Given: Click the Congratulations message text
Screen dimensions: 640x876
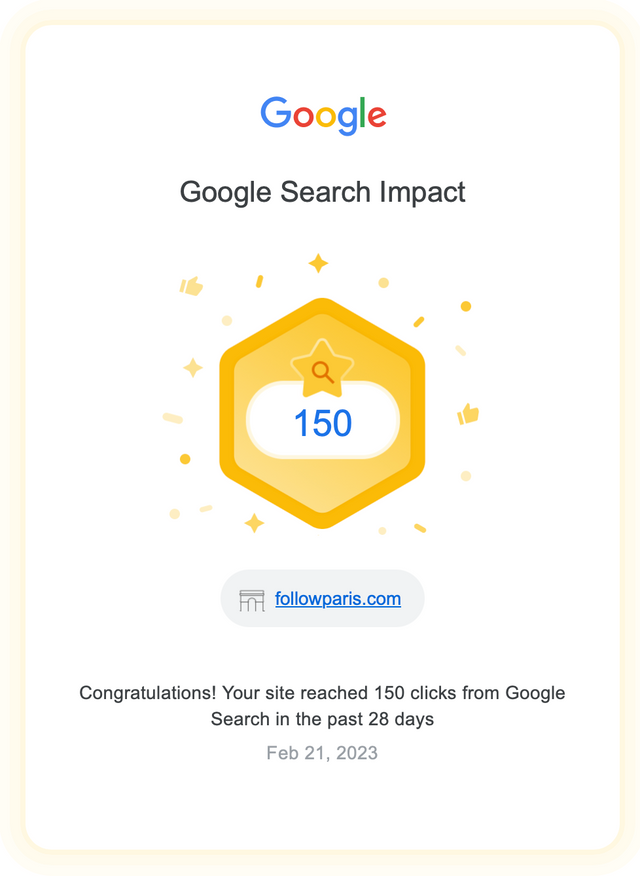Looking at the screenshot, I should point(322,706).
